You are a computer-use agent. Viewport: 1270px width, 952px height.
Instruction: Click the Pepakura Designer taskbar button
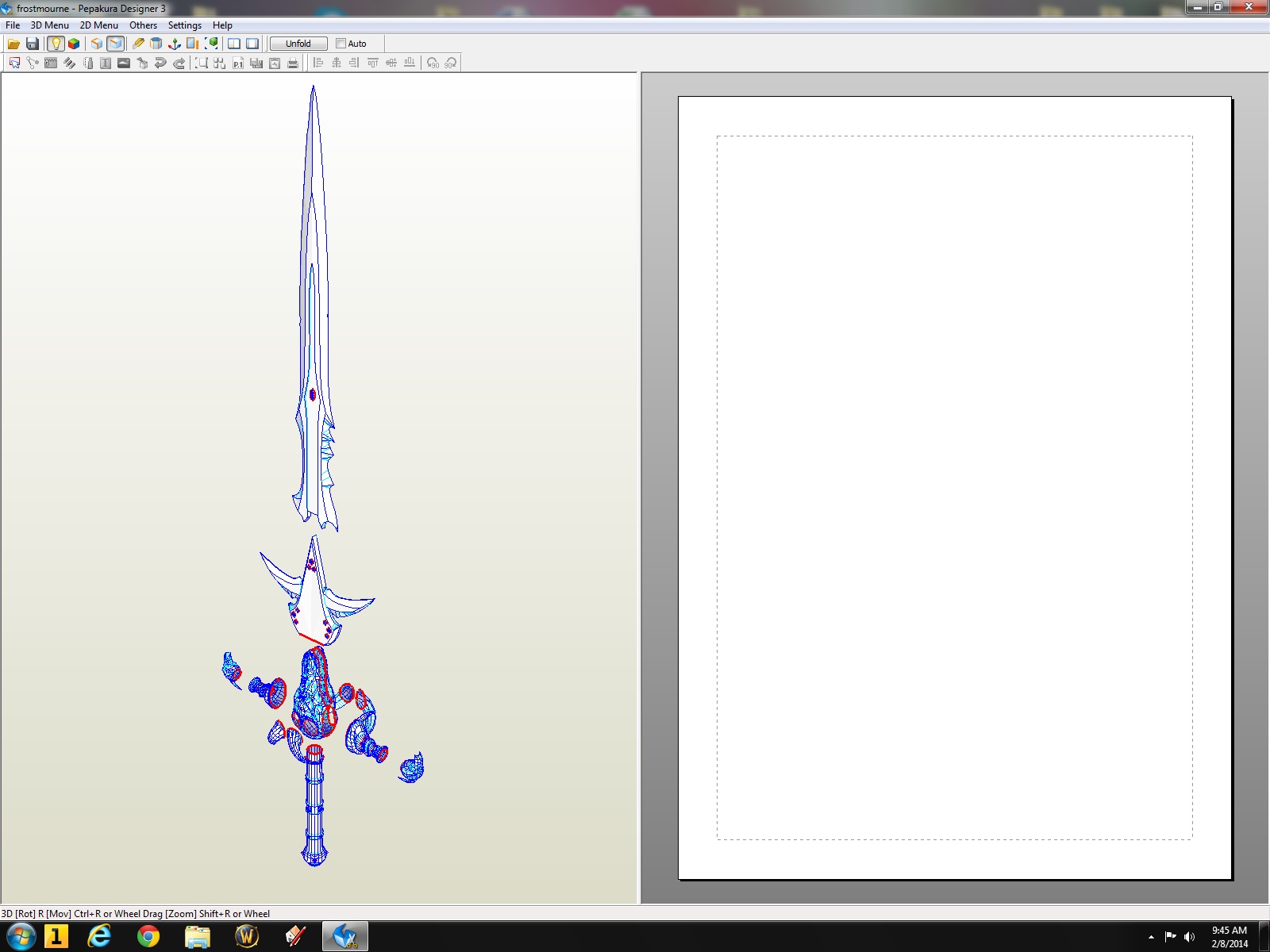344,937
